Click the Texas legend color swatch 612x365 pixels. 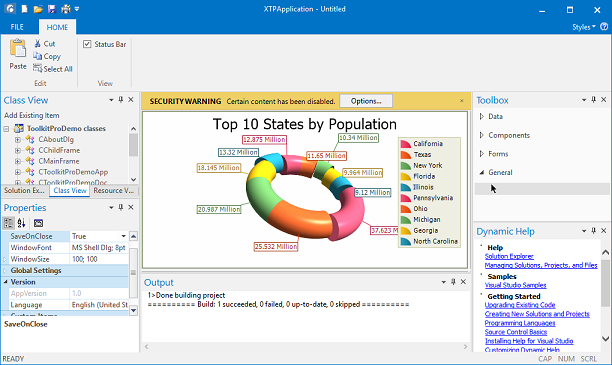point(406,155)
